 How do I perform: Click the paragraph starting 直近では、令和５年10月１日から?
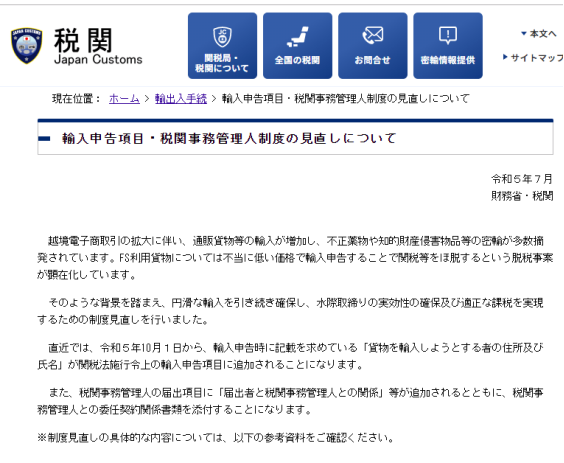[x=291, y=356]
